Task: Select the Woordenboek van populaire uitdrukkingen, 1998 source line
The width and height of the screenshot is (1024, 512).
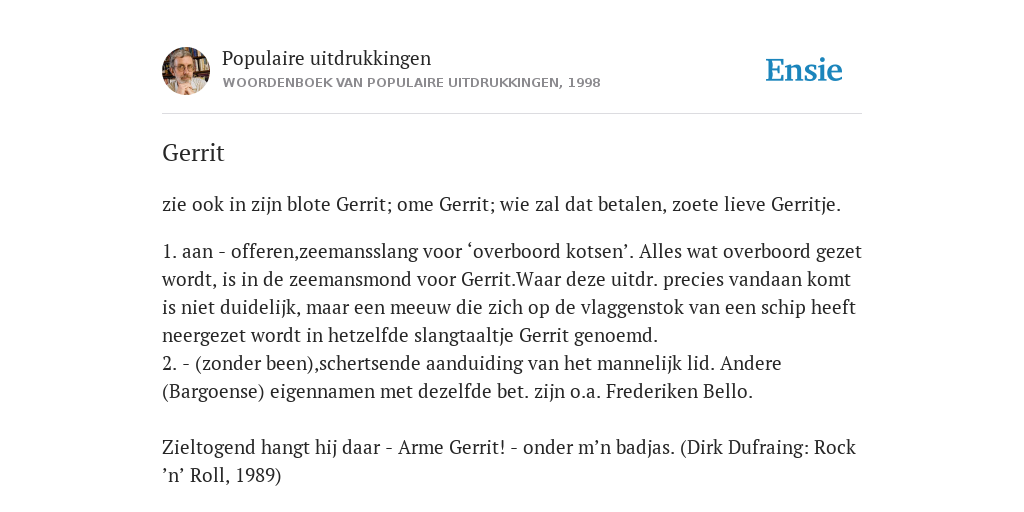Action: 411,83
